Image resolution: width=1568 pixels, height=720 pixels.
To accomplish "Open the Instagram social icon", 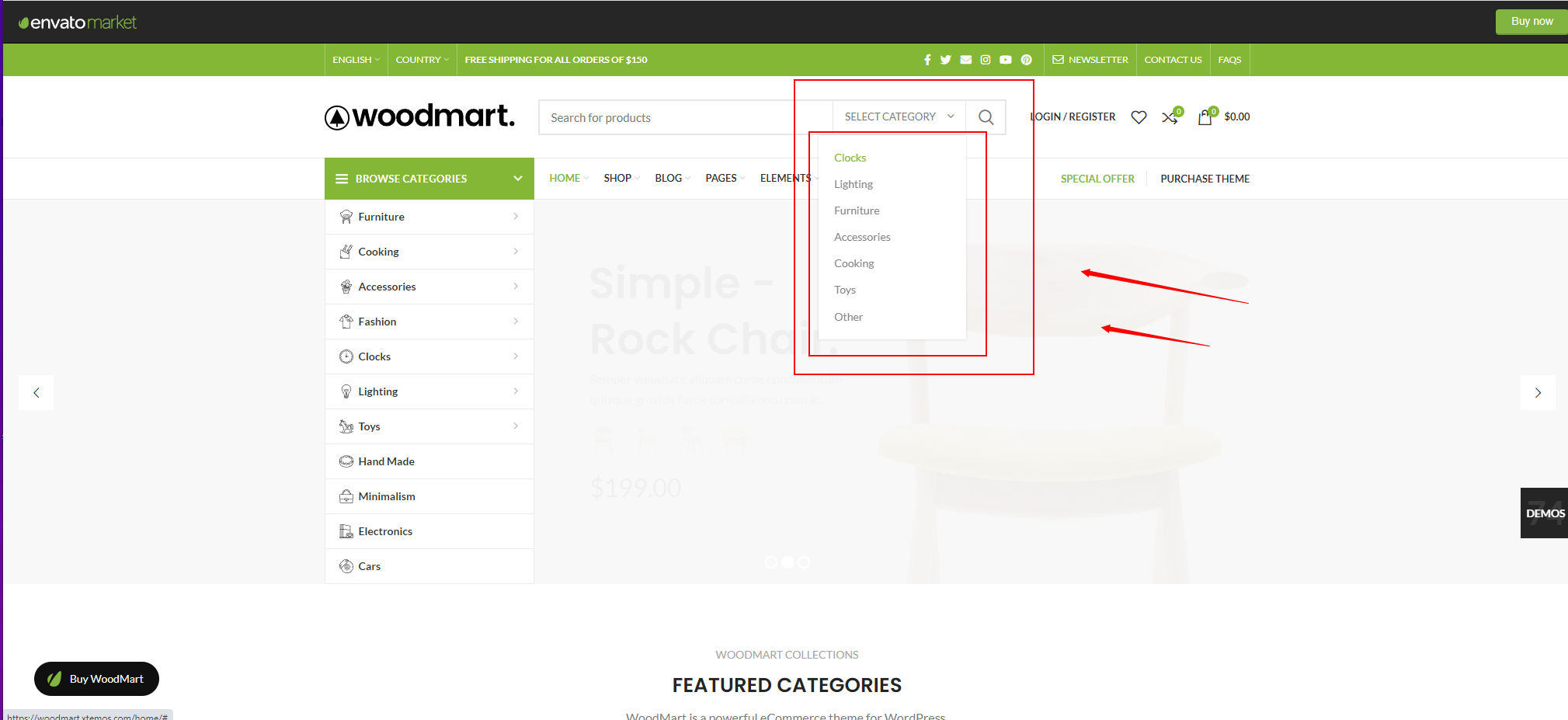I will click(x=986, y=60).
